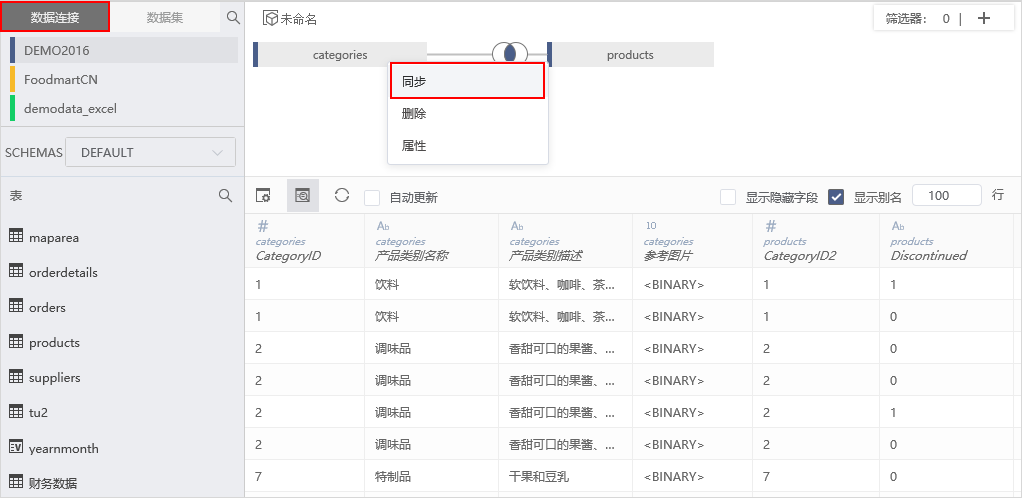1022x498 pixels.
Task: Click the table icon beside maparea
Action: point(16,237)
